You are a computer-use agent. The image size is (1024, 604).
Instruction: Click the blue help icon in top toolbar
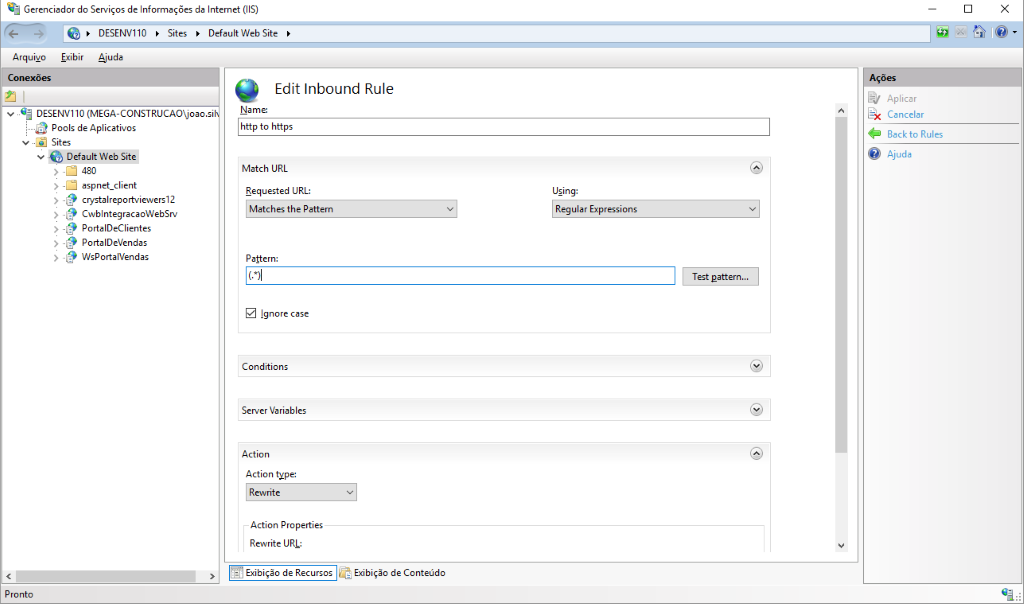click(x=999, y=33)
